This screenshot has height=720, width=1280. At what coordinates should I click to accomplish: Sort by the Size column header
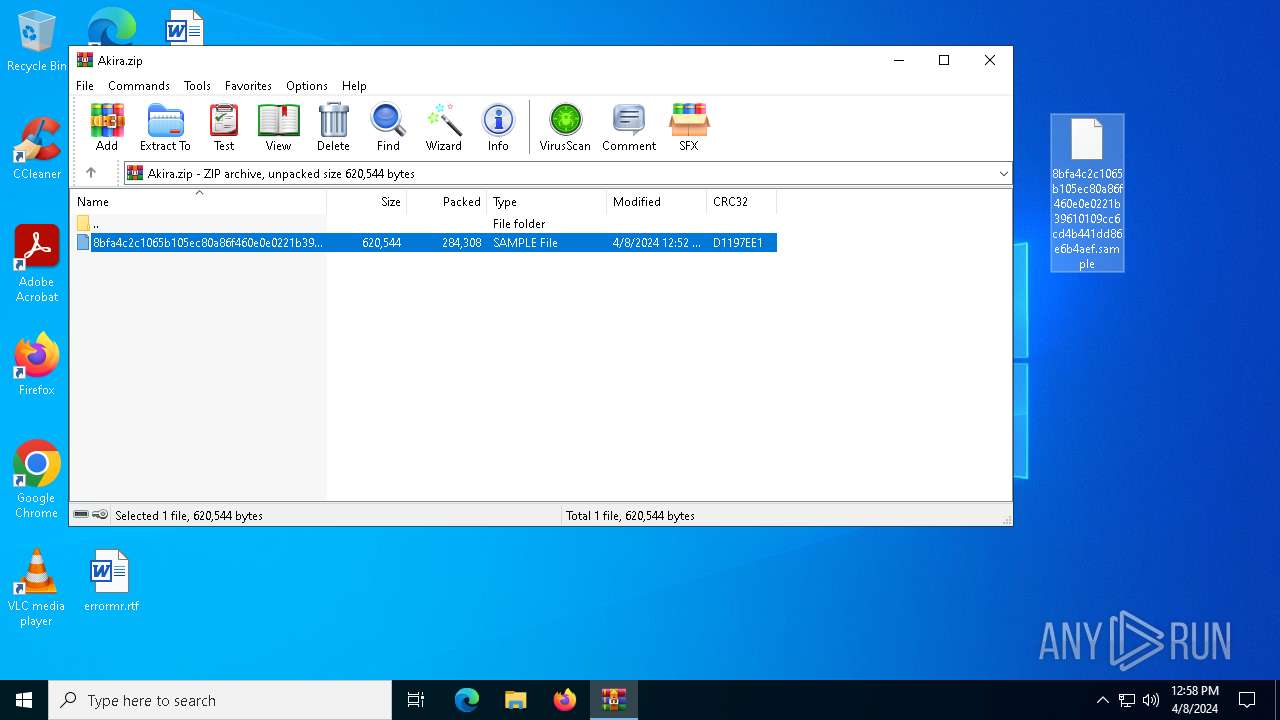tap(367, 202)
